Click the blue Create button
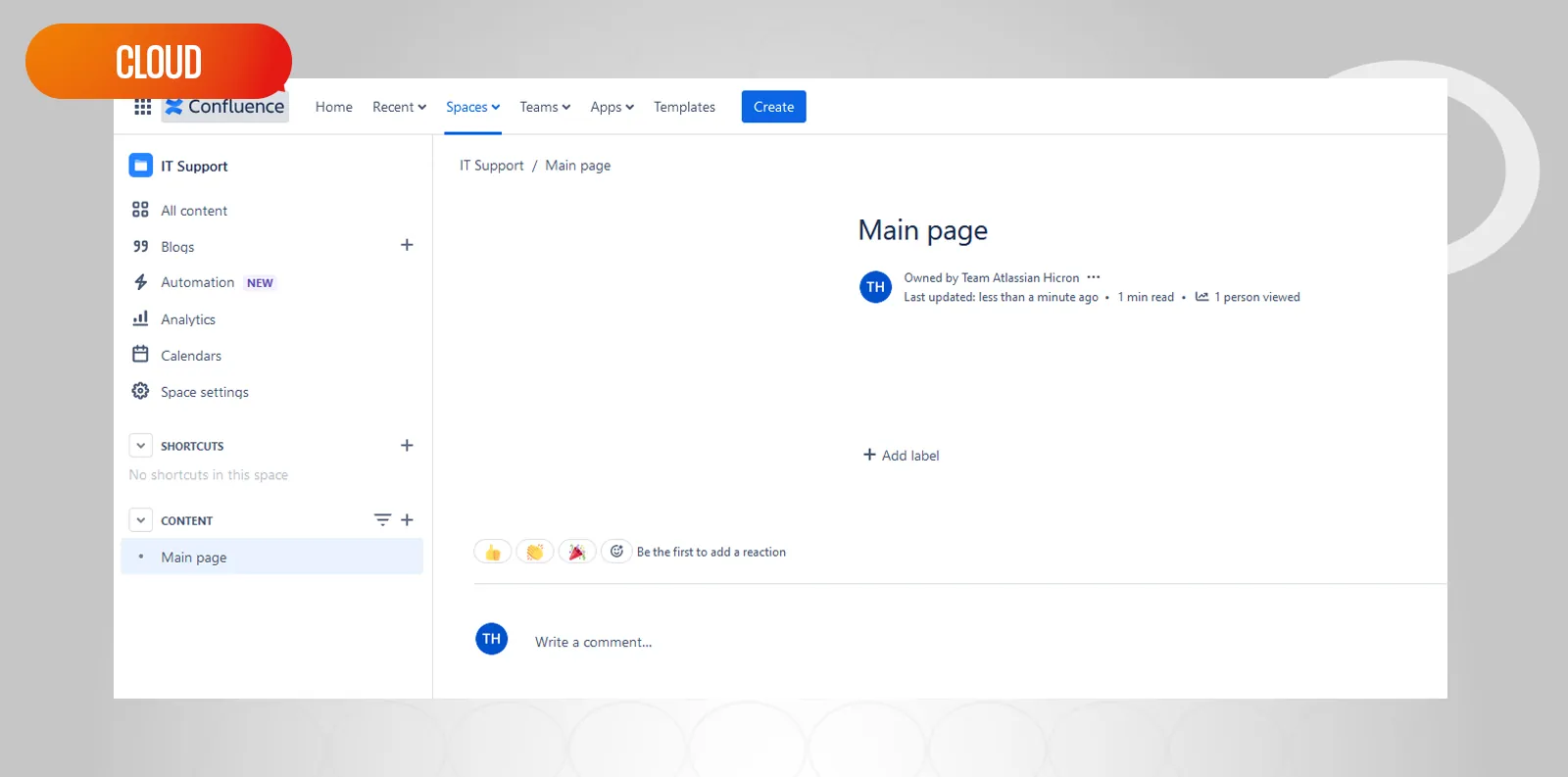Image resolution: width=1568 pixels, height=777 pixels. coord(774,107)
